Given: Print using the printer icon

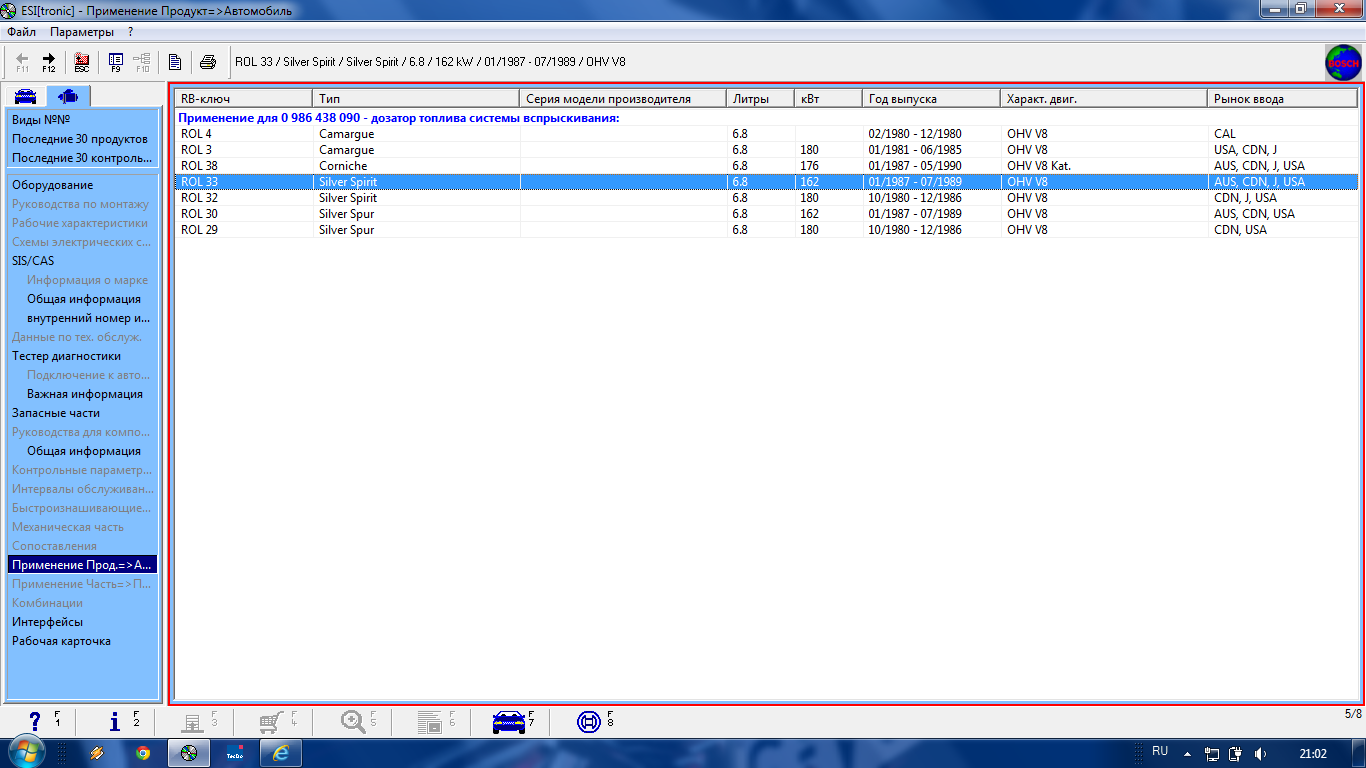Looking at the screenshot, I should coord(208,62).
